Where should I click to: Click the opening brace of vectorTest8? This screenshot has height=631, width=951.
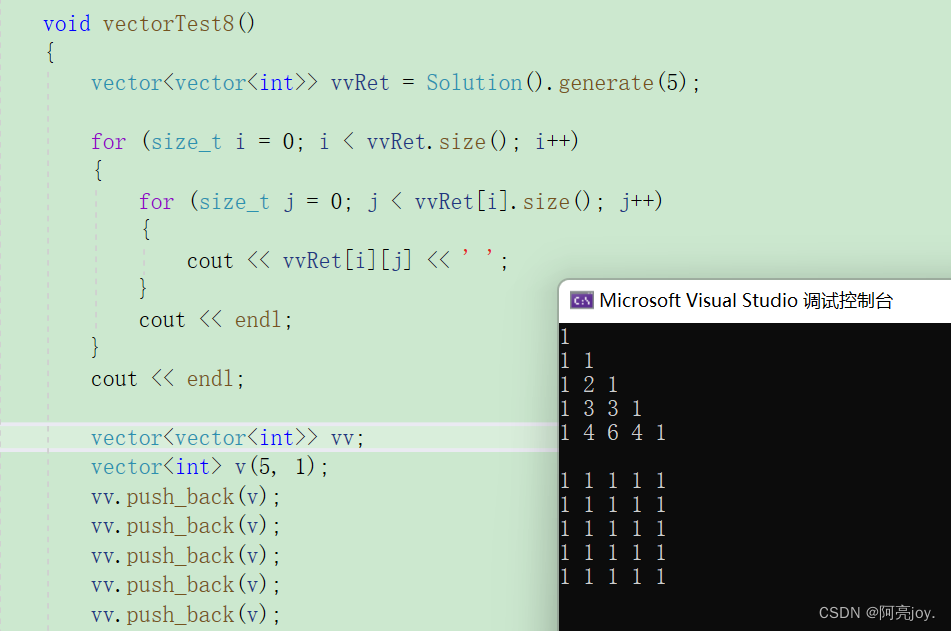[49, 51]
